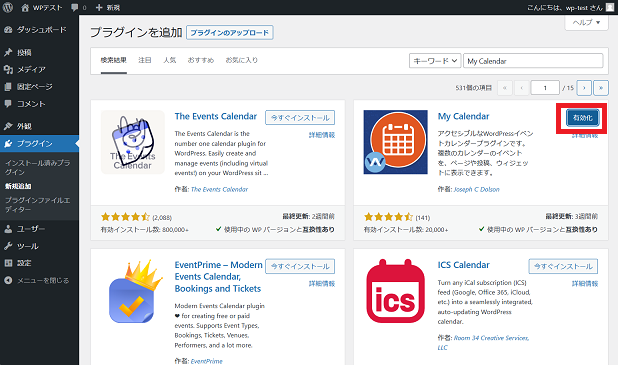The height and width of the screenshot is (365, 618).
Task: Open インストール済みプラグイン submenu
Action: [x=37, y=167]
